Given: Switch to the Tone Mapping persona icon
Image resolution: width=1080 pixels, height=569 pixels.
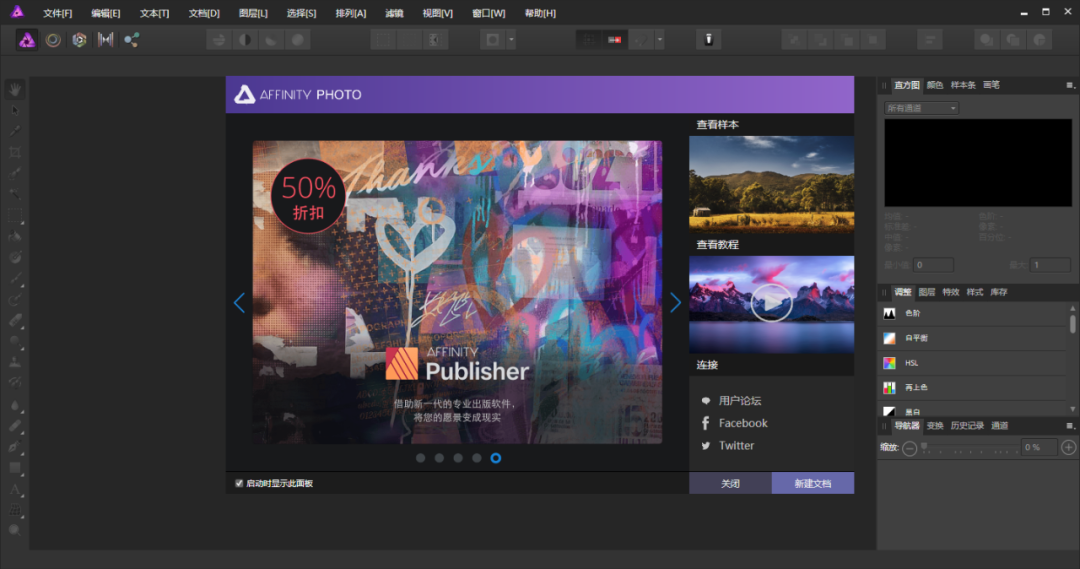Looking at the screenshot, I should tap(105, 40).
